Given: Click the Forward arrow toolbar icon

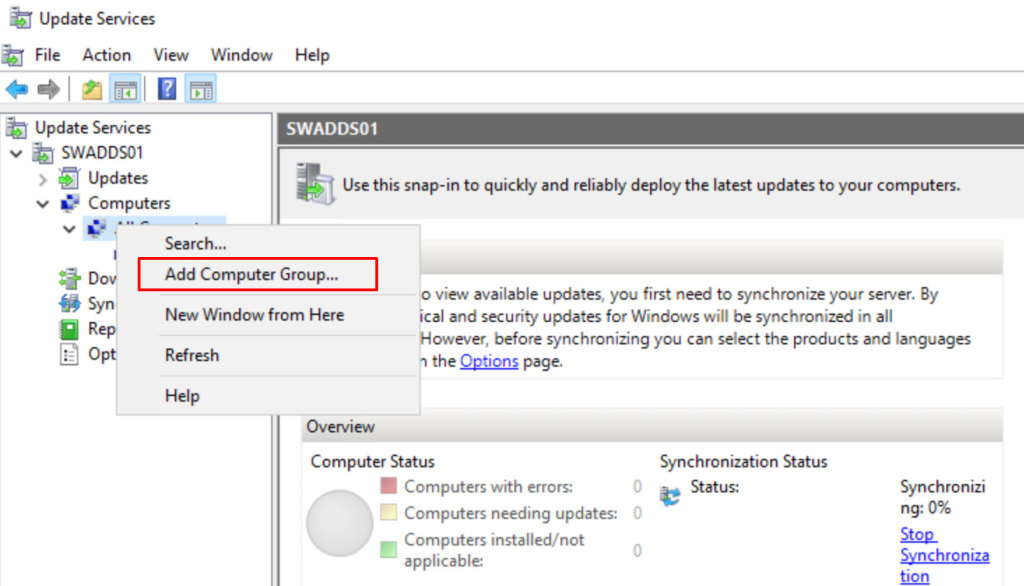Looking at the screenshot, I should point(48,89).
